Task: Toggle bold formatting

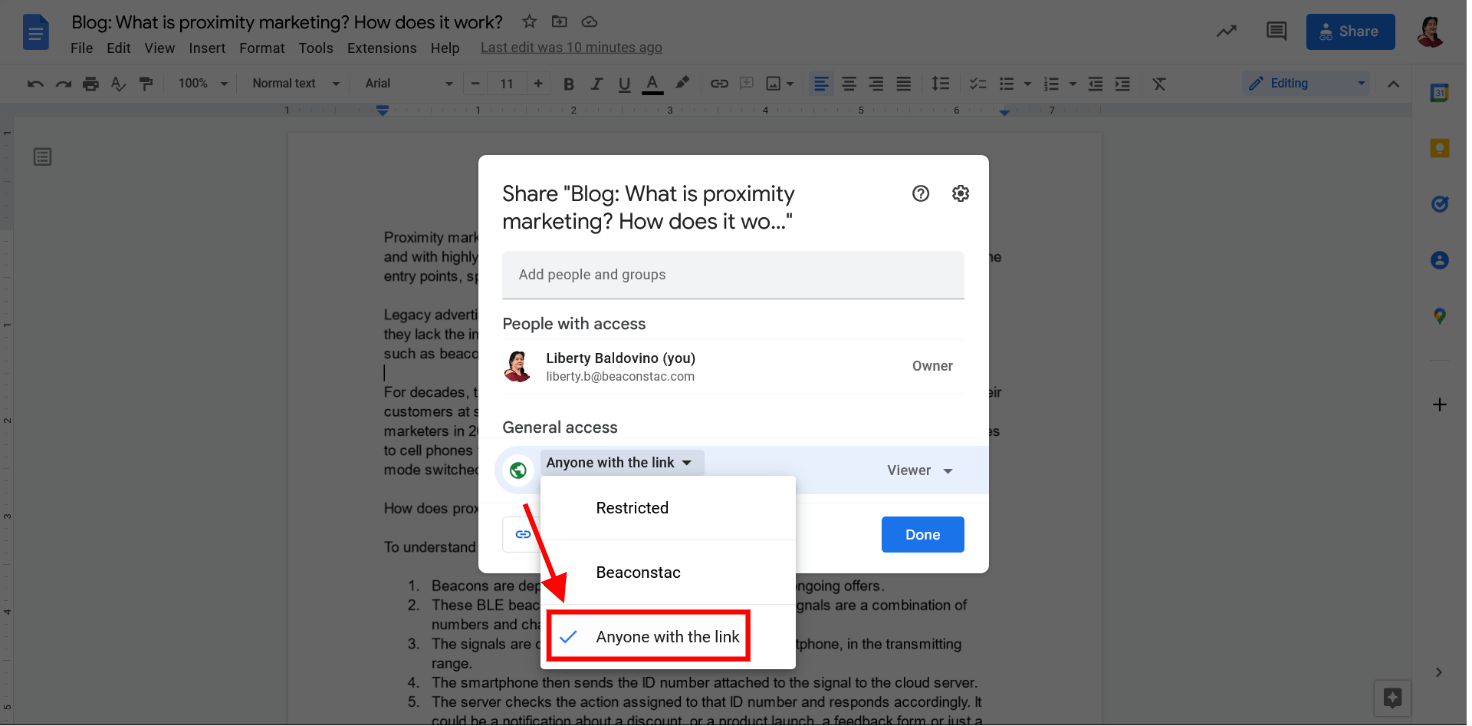Action: pos(569,84)
